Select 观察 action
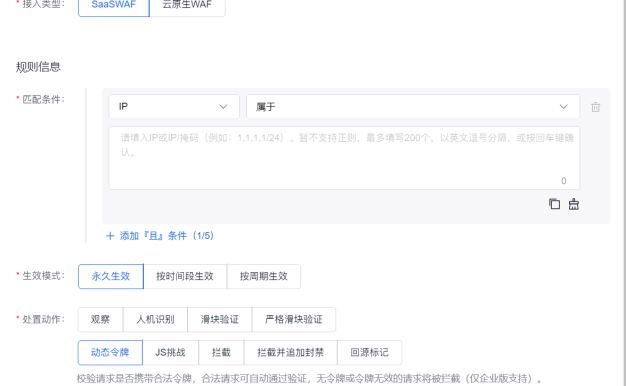Screen dimensions: 626x386 [100, 319]
